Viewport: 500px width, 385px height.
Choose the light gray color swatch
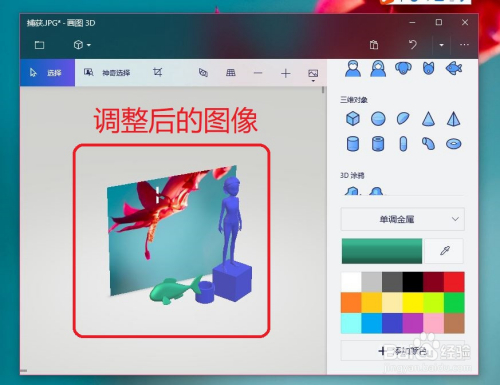[x=372, y=282]
